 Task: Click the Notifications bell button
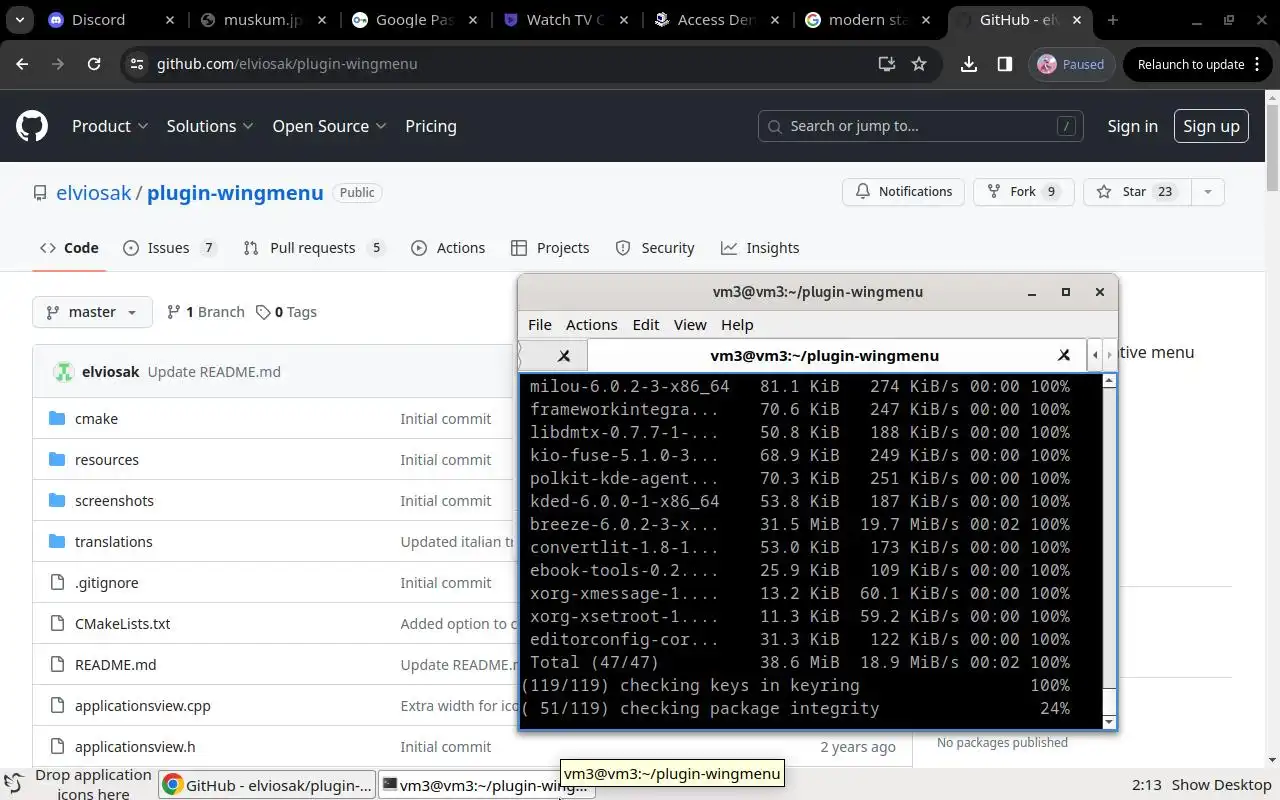[903, 192]
